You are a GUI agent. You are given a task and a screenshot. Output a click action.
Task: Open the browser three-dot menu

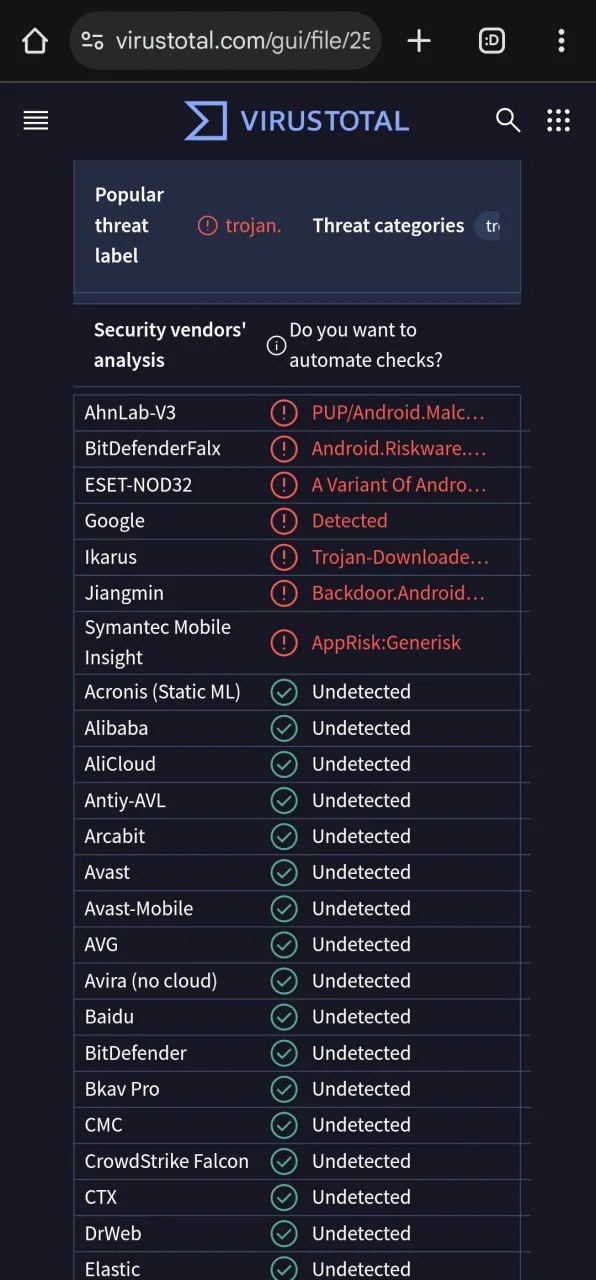(x=561, y=41)
